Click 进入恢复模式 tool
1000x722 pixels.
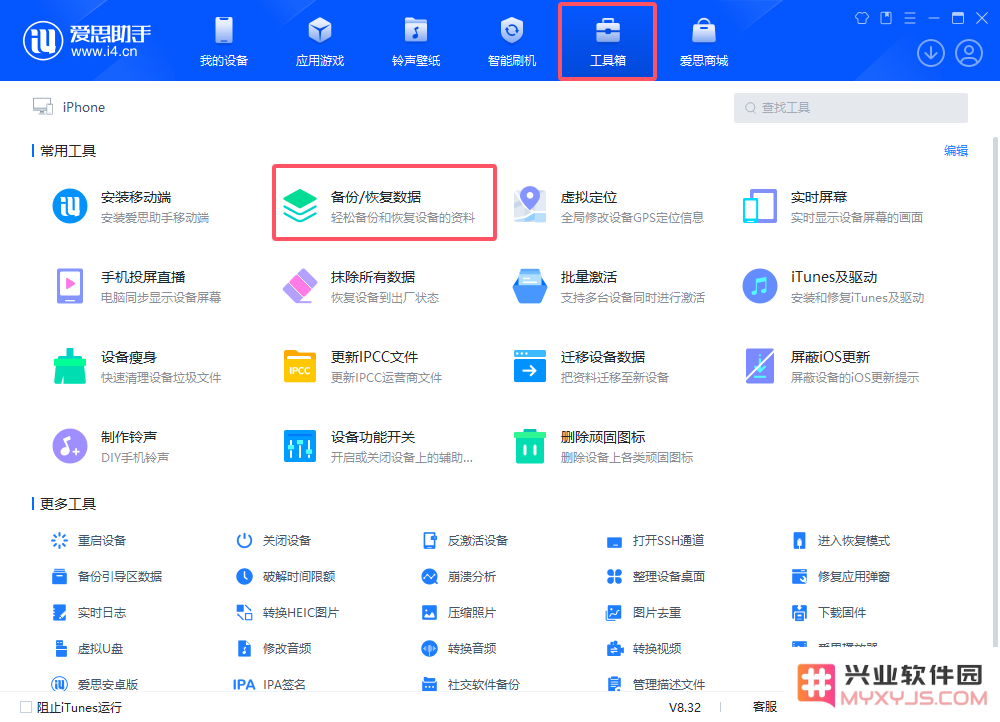pyautogui.click(x=841, y=541)
